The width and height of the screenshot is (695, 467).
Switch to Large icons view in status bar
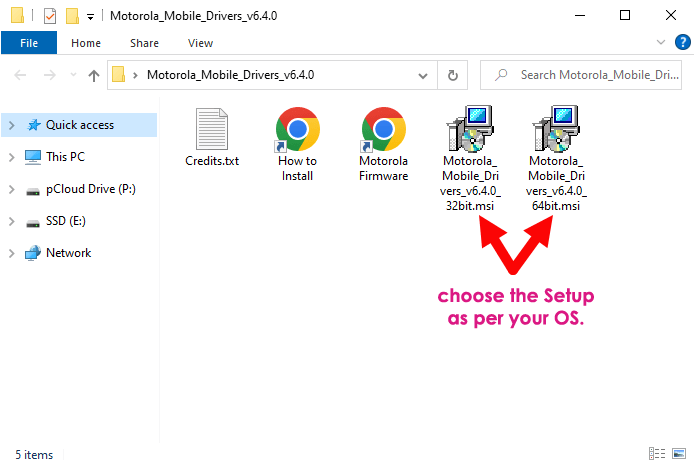pyautogui.click(x=679, y=453)
